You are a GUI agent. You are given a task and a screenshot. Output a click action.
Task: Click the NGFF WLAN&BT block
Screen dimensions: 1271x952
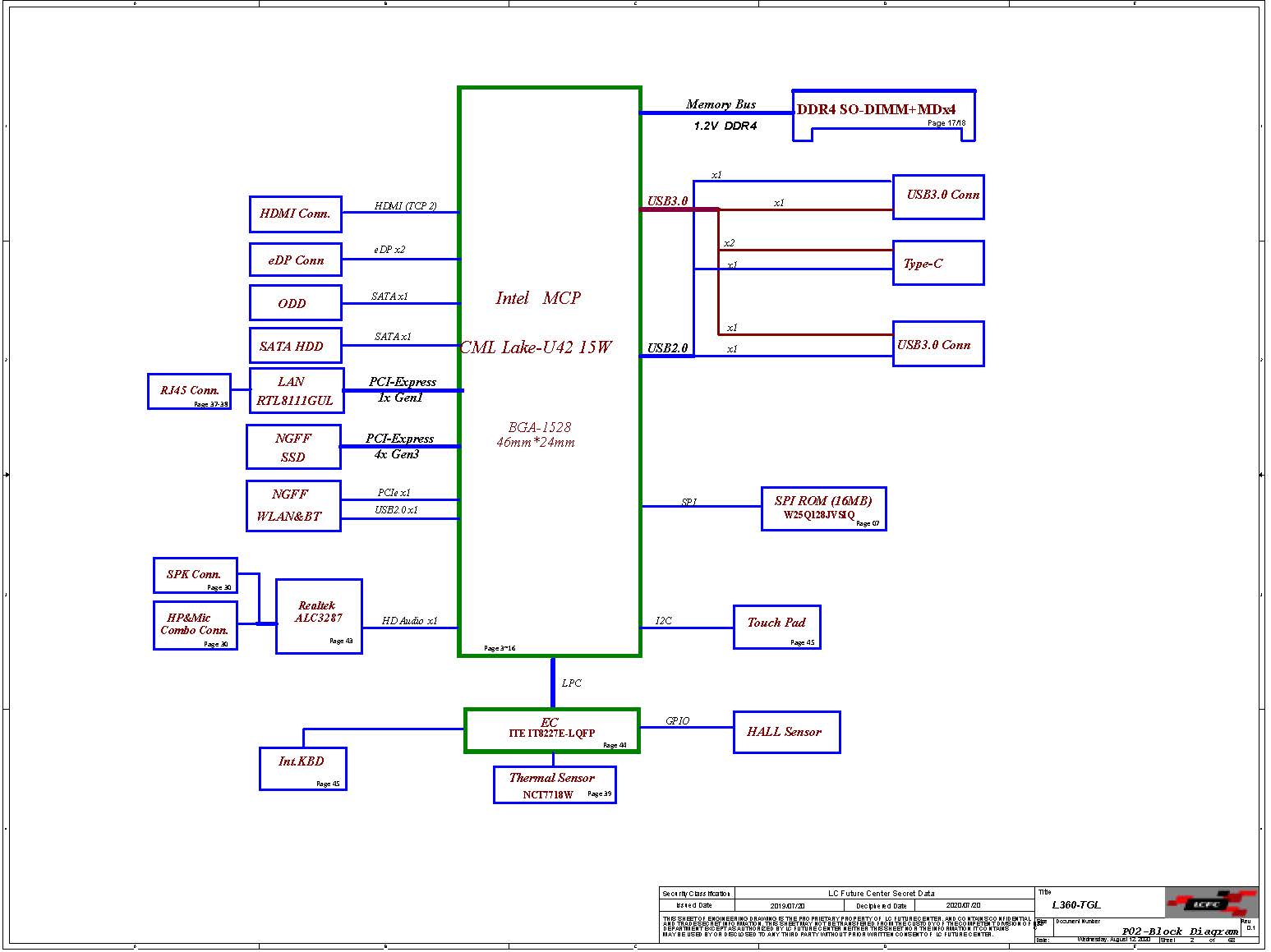click(x=292, y=506)
